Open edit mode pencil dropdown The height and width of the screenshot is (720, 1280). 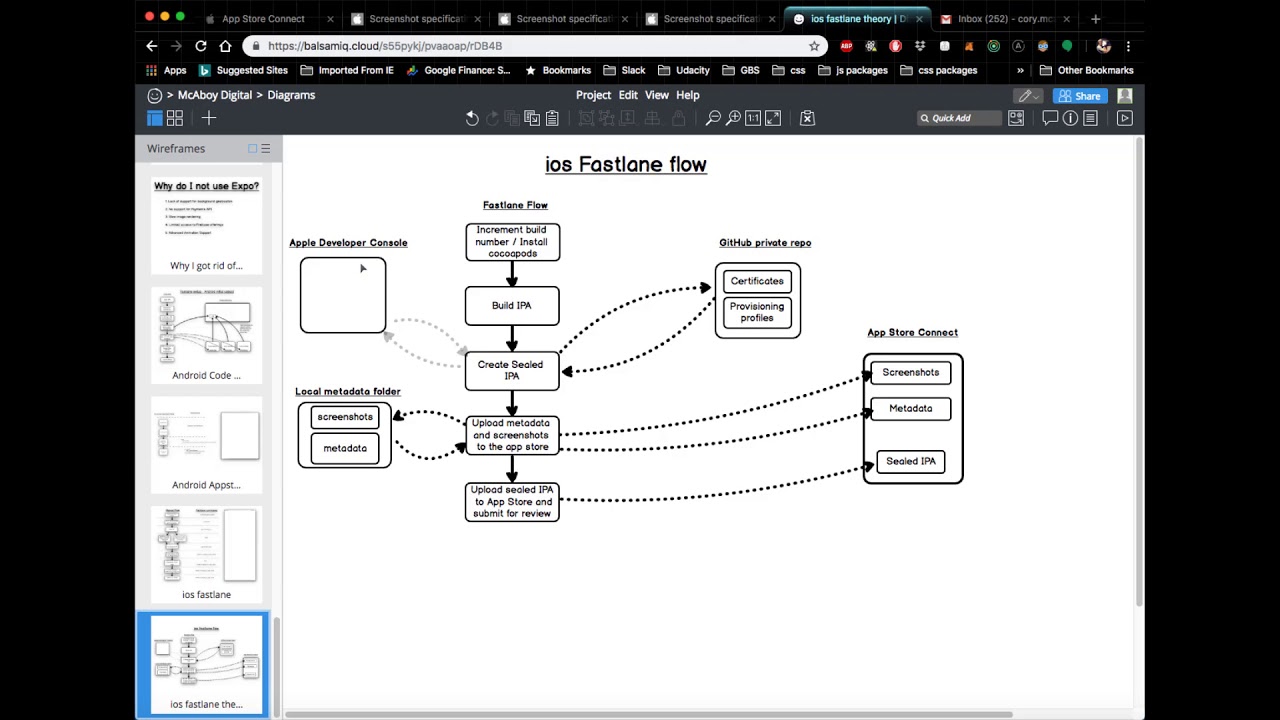(1028, 96)
